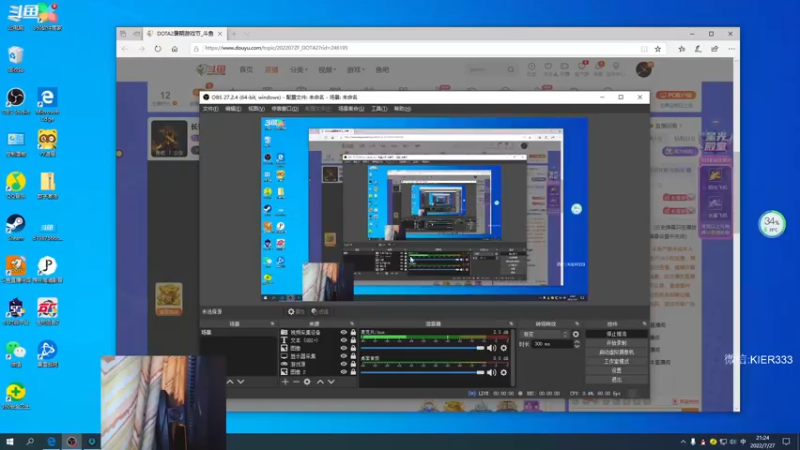
Task: Open 视图(V) menu in OBS
Action: pos(256,109)
